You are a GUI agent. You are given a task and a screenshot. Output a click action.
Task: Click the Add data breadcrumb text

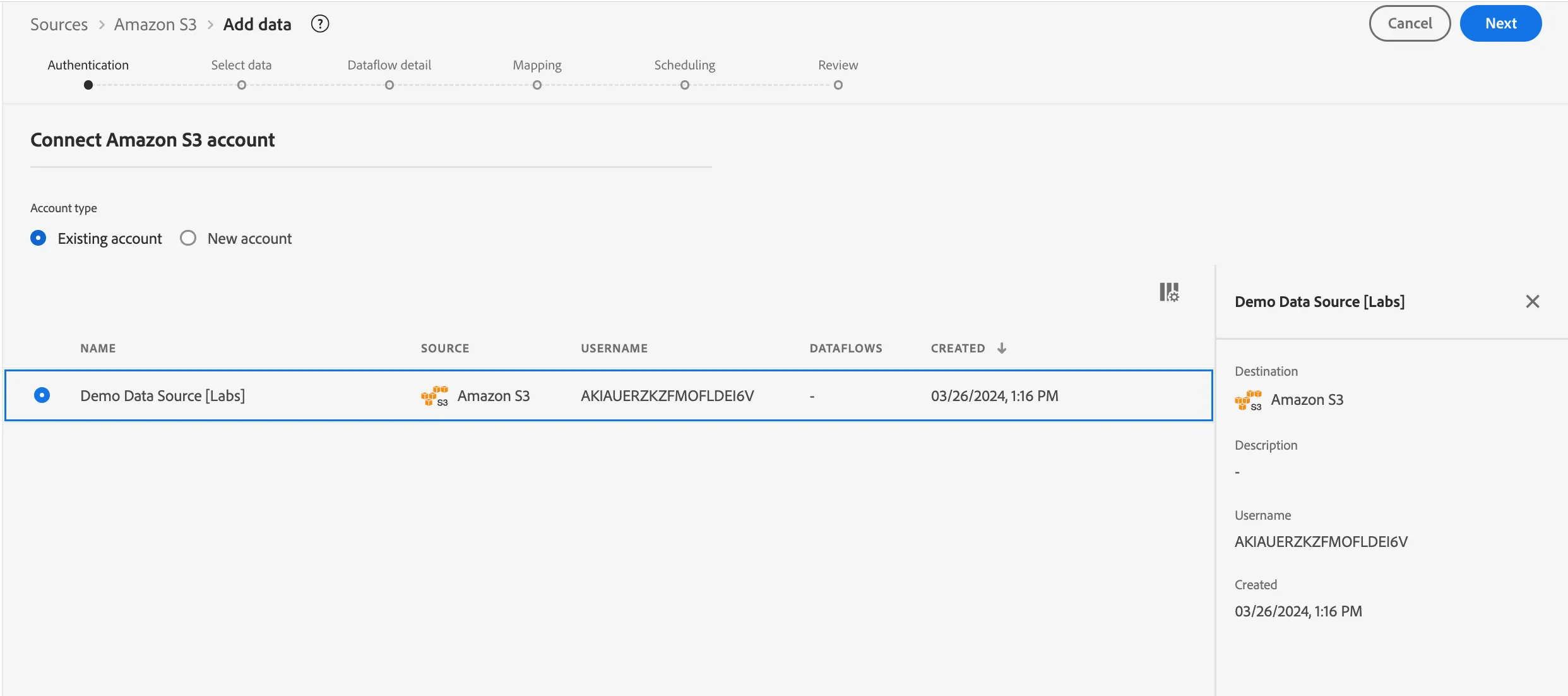[258, 24]
